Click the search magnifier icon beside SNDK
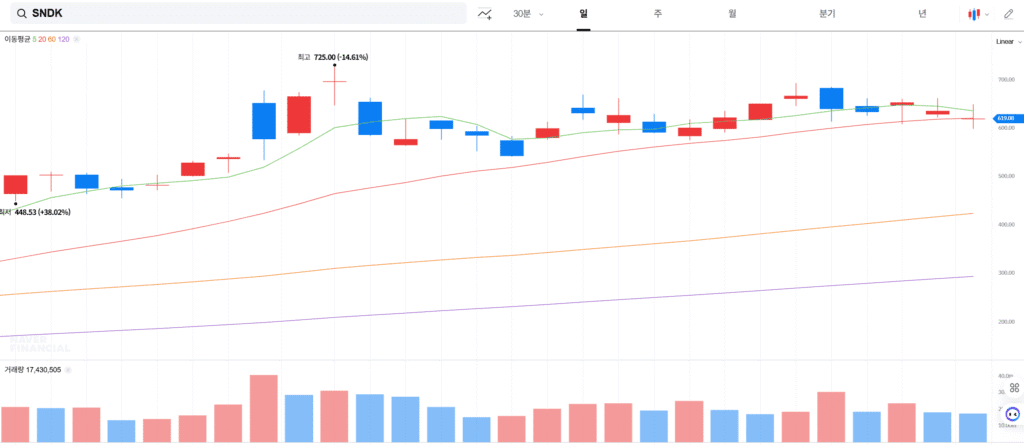1024x445 pixels. pyautogui.click(x=20, y=14)
